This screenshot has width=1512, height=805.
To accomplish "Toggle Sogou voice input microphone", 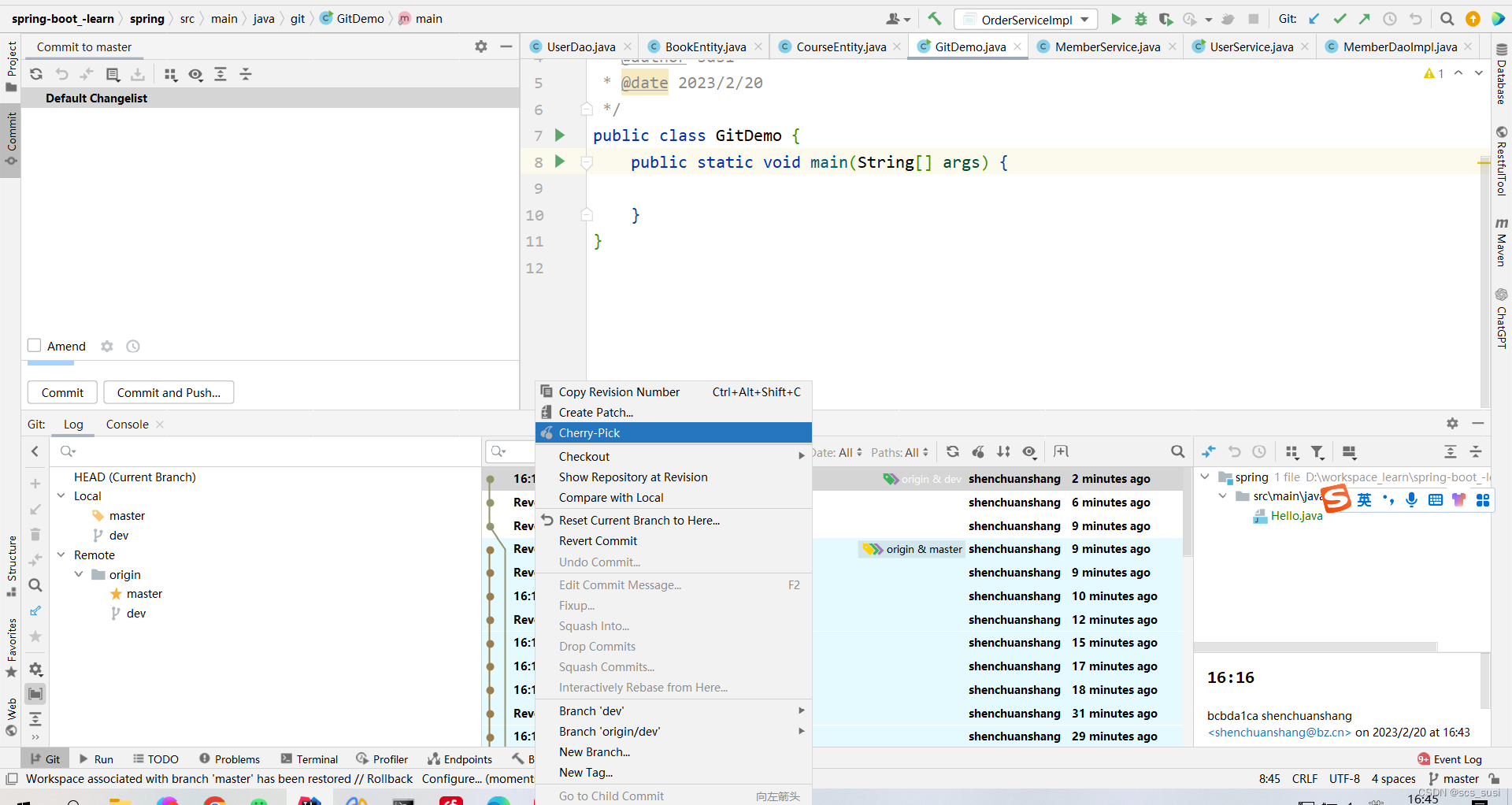I will (x=1412, y=499).
